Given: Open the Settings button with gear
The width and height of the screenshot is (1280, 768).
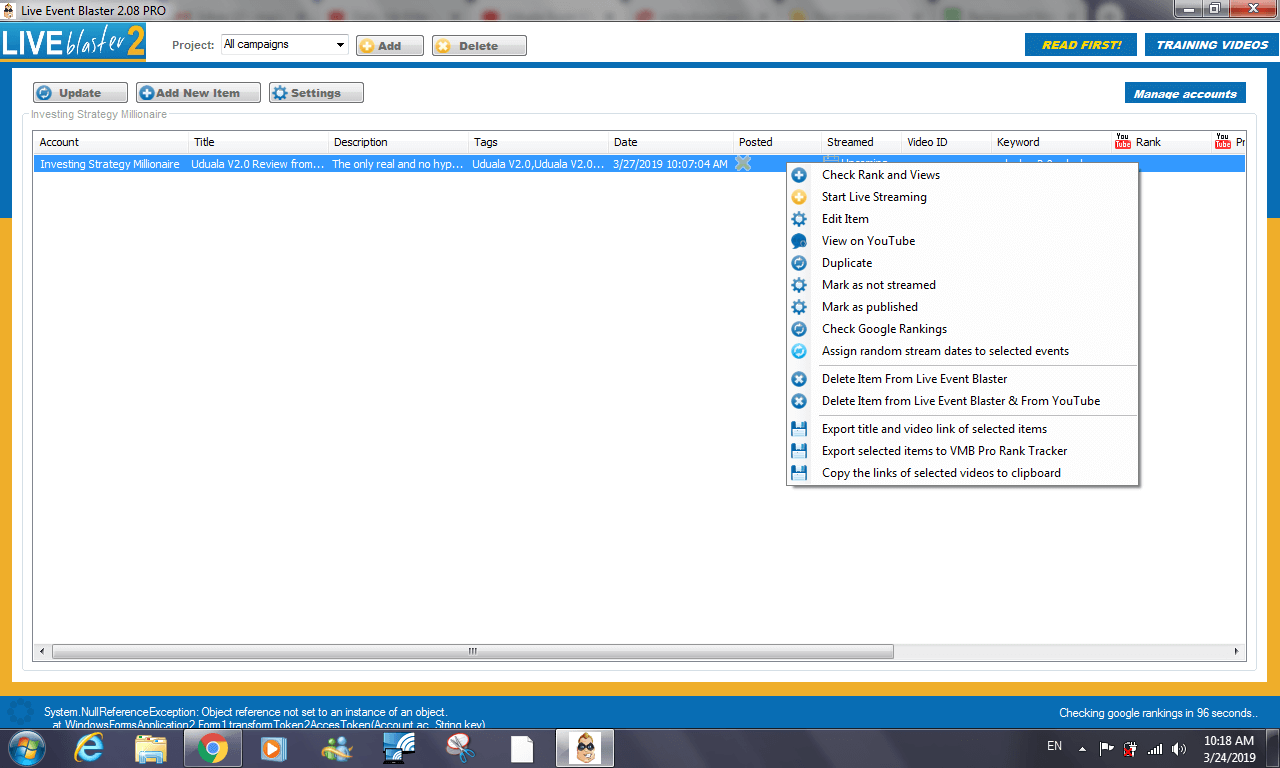Looking at the screenshot, I should click(316, 93).
